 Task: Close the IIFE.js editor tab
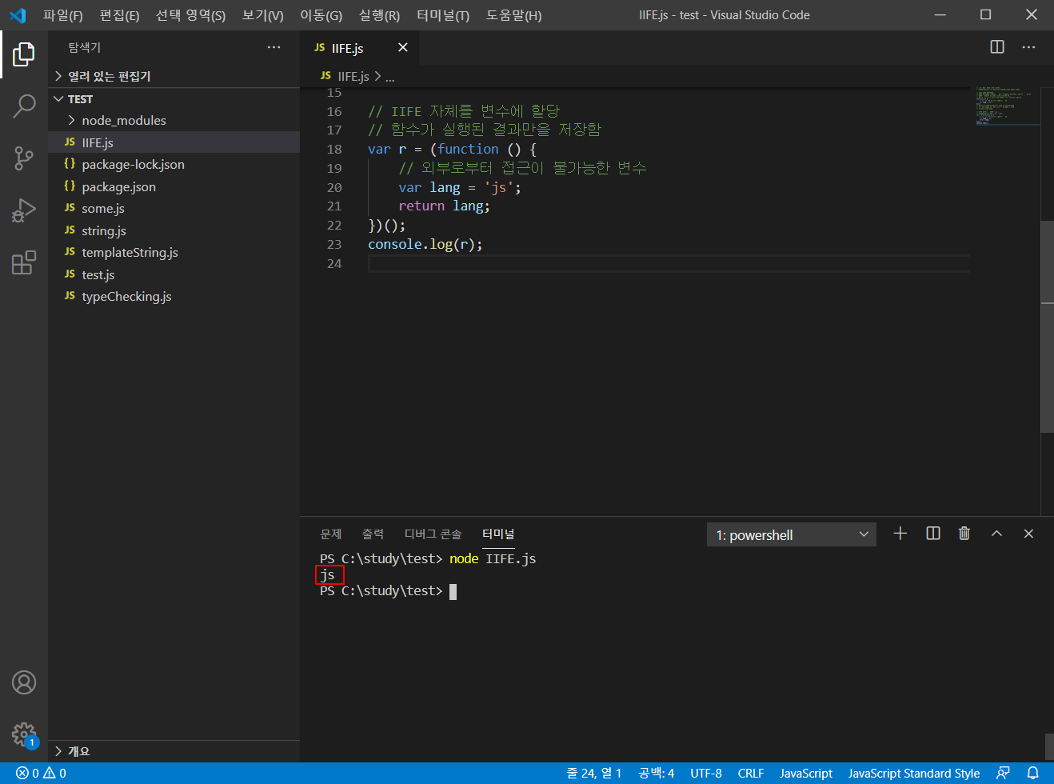coord(403,47)
